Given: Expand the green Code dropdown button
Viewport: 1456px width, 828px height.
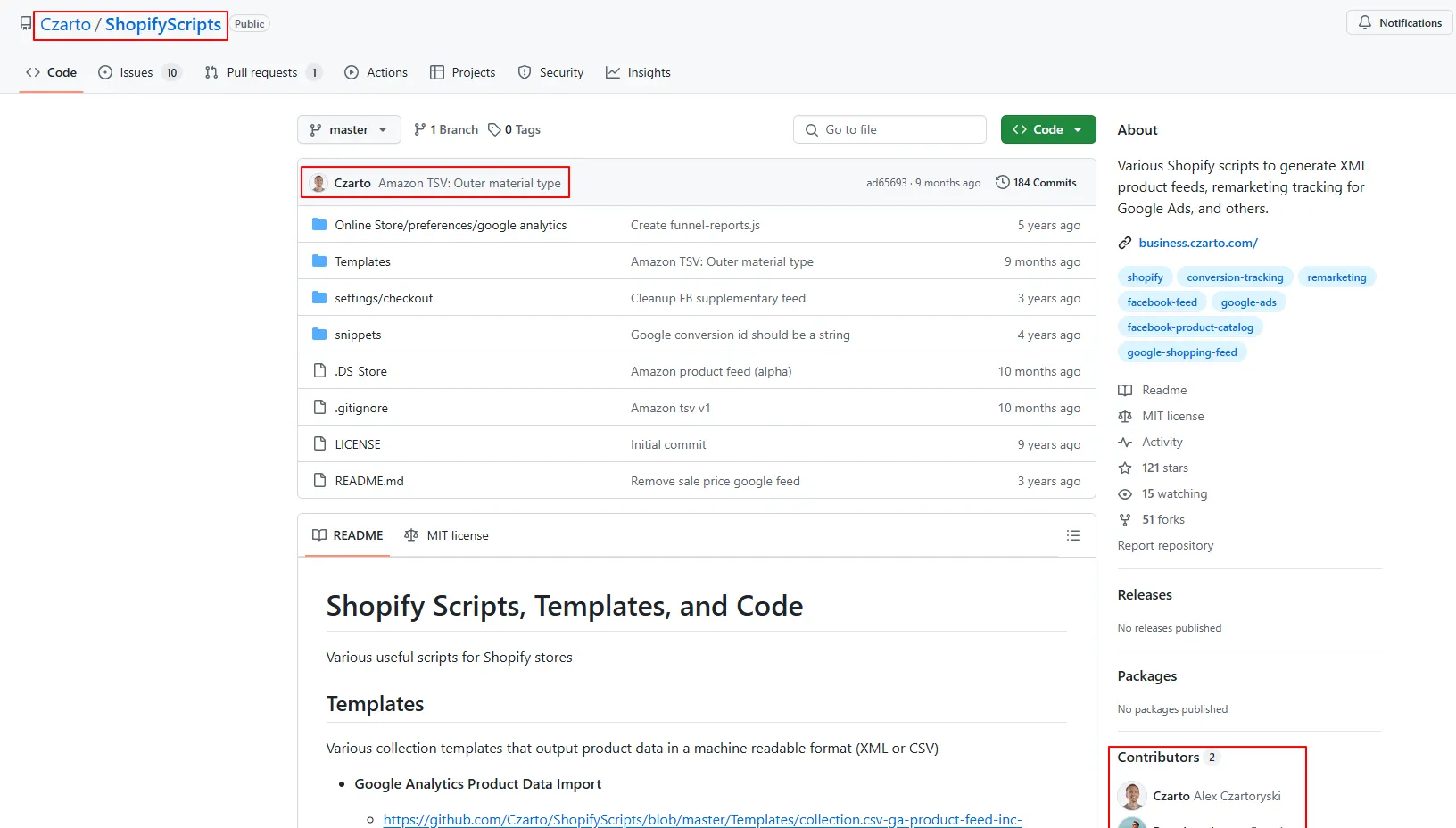Looking at the screenshot, I should pyautogui.click(x=1048, y=129).
